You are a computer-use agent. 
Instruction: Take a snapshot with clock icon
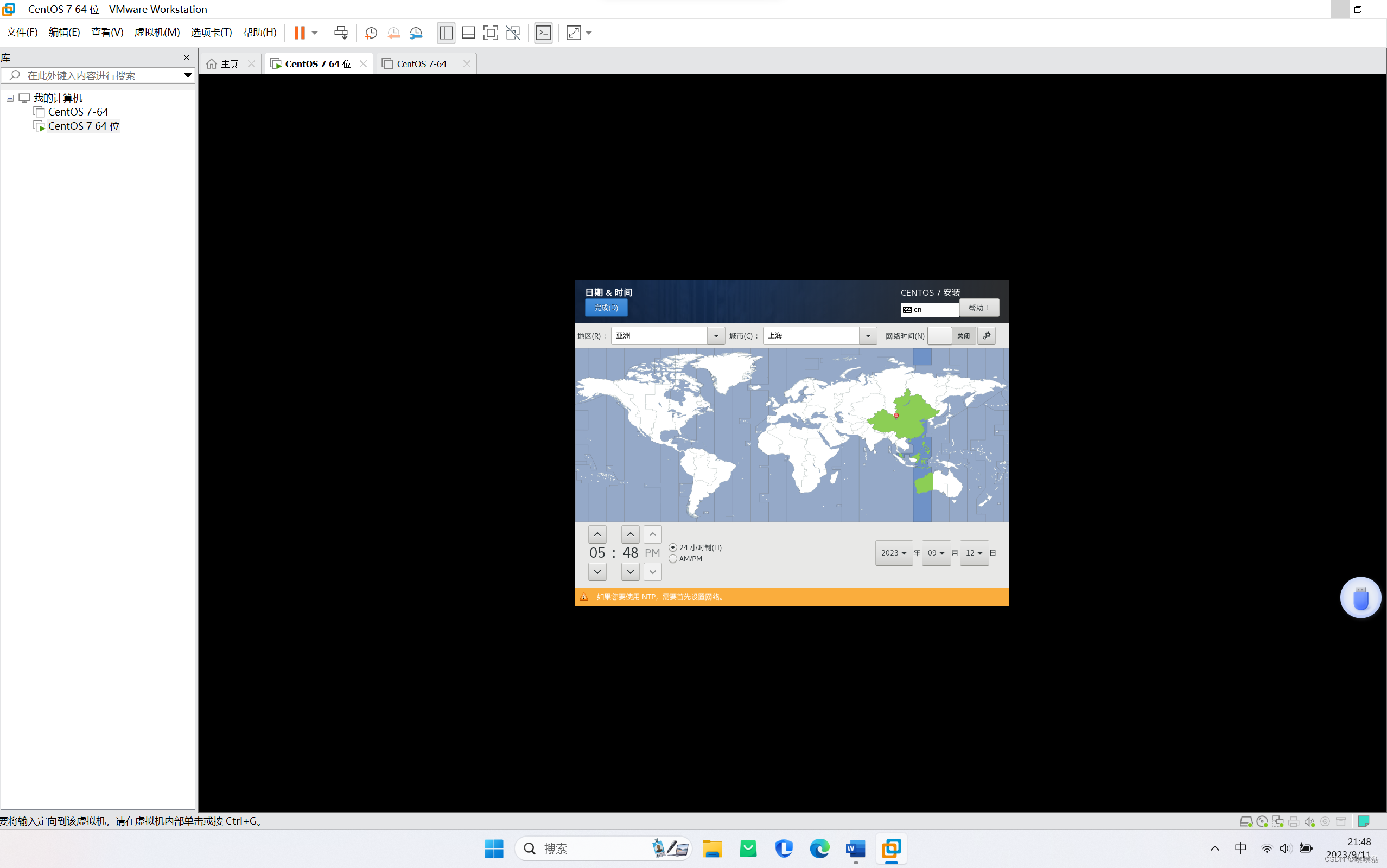point(371,33)
